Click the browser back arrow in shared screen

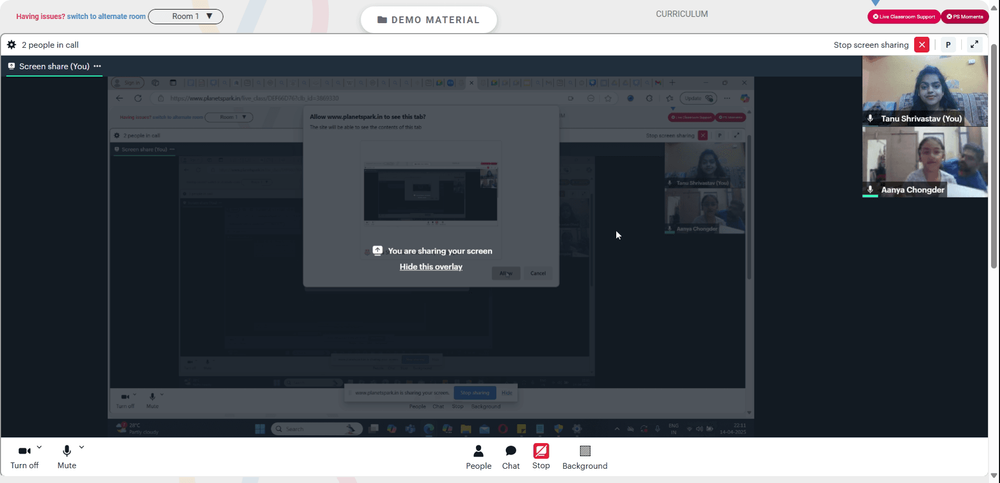click(119, 98)
